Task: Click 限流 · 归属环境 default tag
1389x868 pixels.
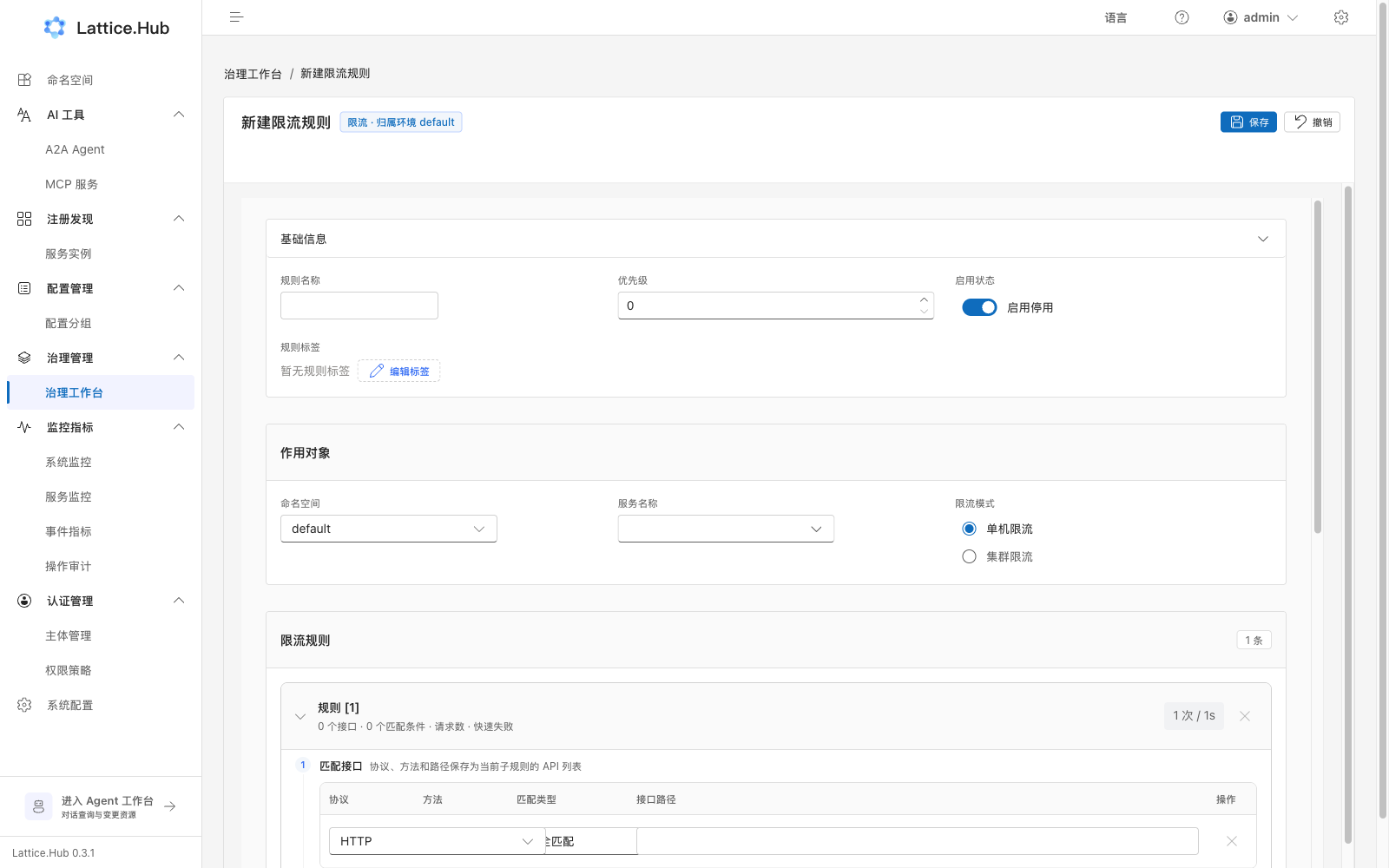Action: pos(401,122)
